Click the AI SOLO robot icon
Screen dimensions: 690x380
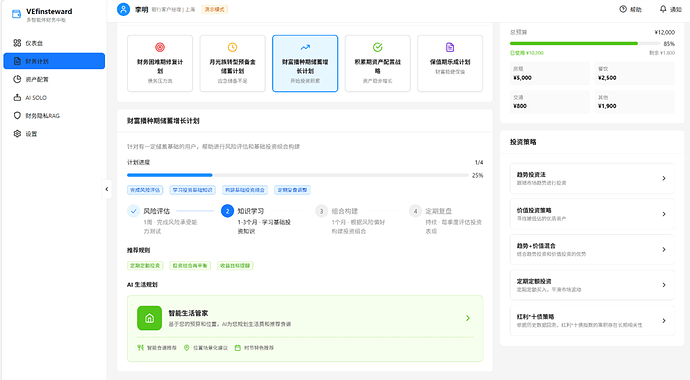[17, 97]
